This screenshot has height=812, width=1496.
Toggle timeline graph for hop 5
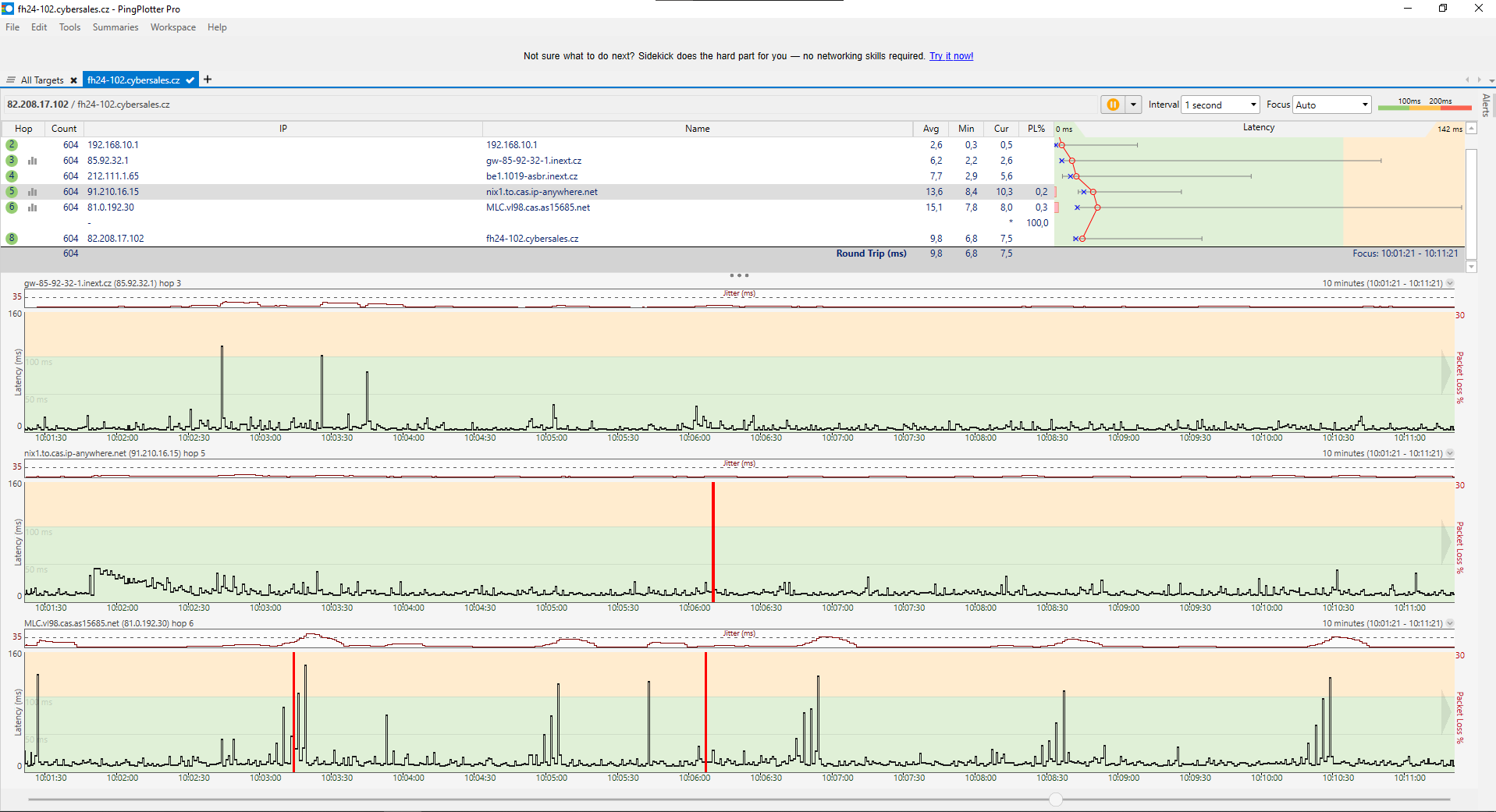click(x=33, y=192)
